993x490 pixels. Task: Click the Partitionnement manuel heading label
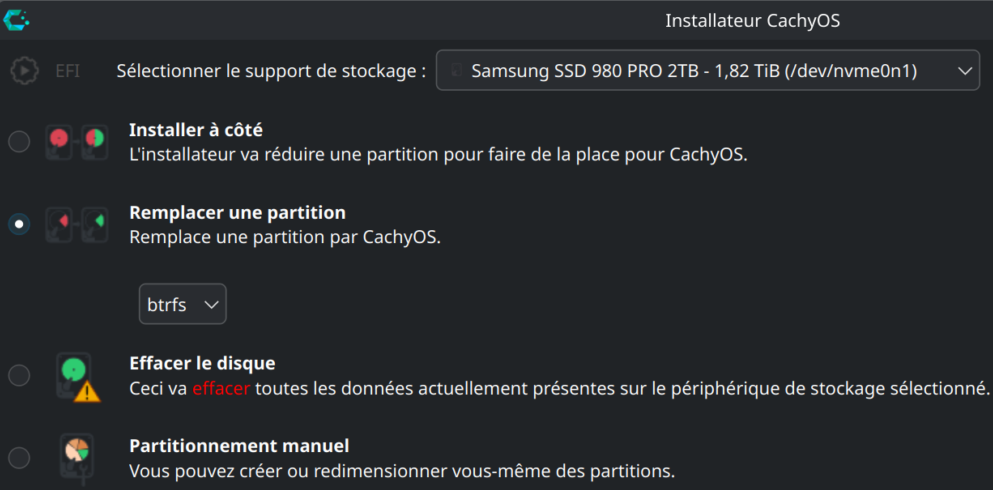point(239,446)
